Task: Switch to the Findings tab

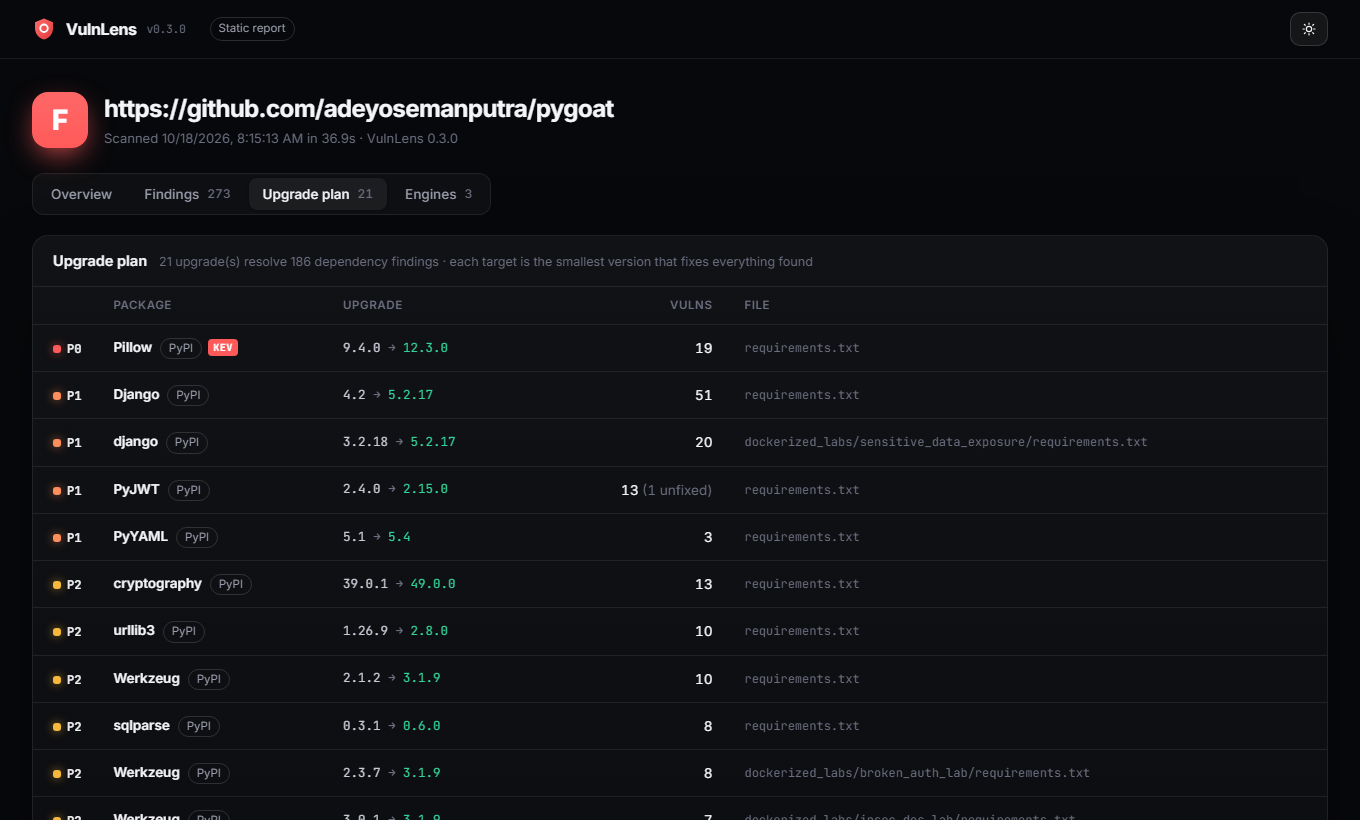Action: pos(187,194)
